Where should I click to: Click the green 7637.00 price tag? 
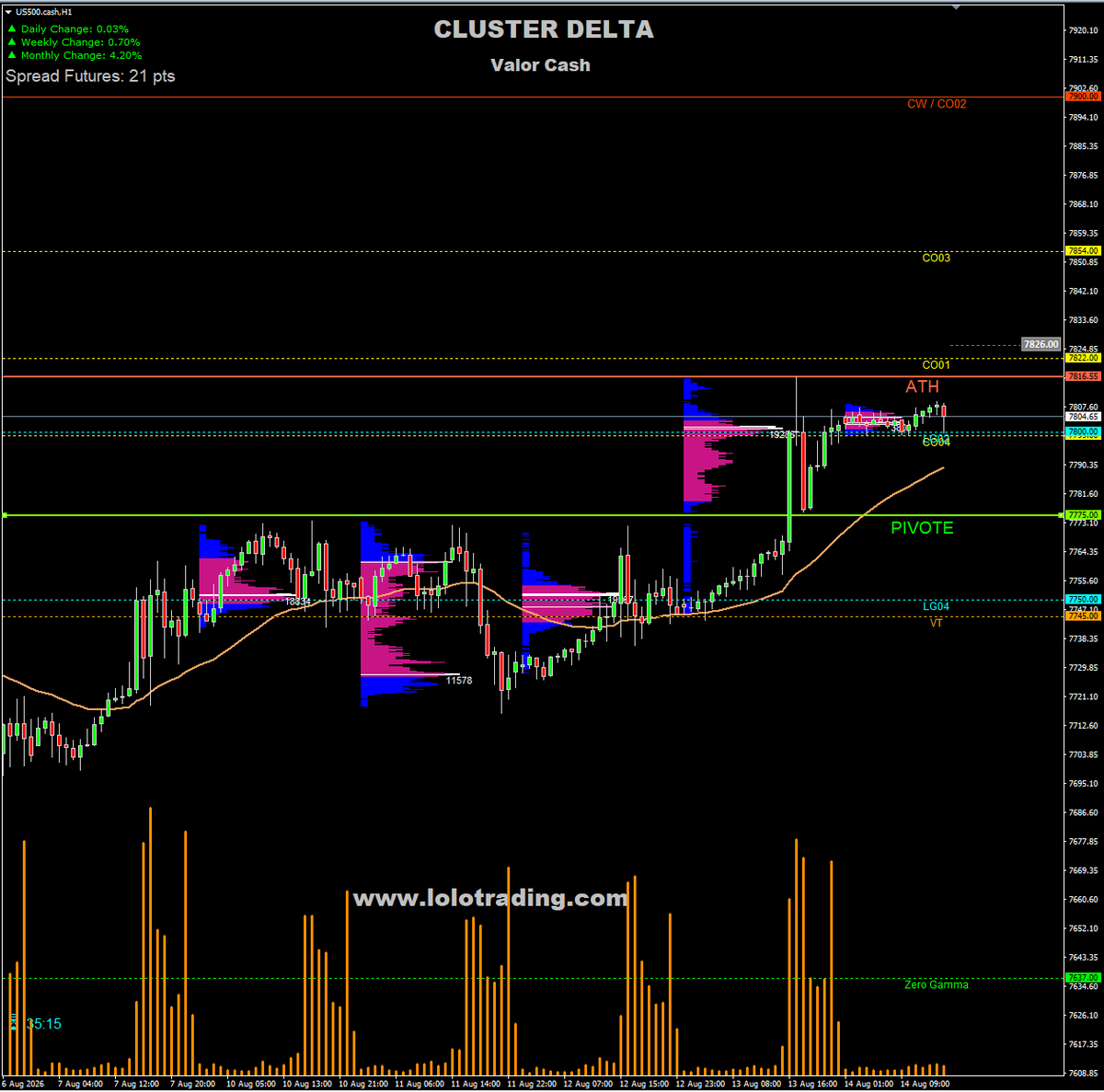(1083, 978)
